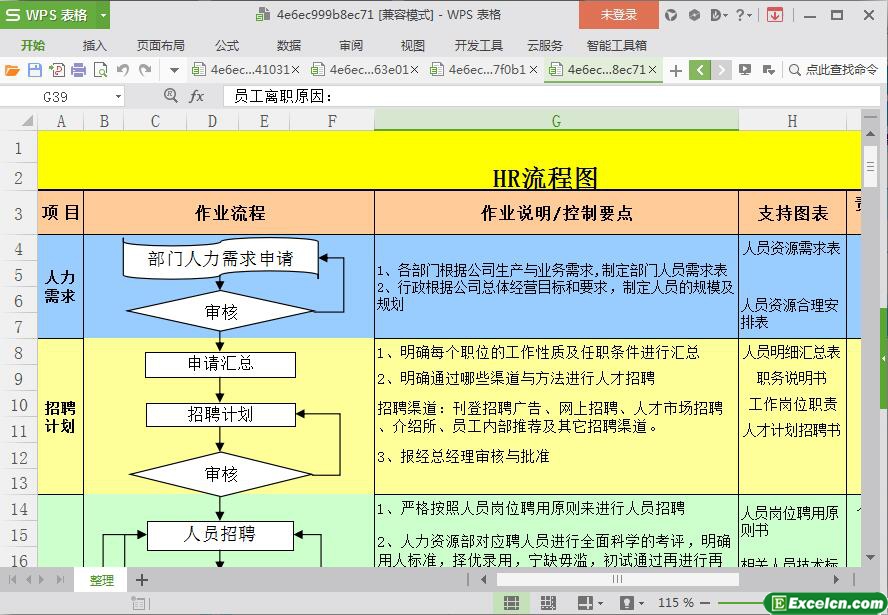Switch to the 开始 ribbon tab
This screenshot has width=888, height=615.
33,45
